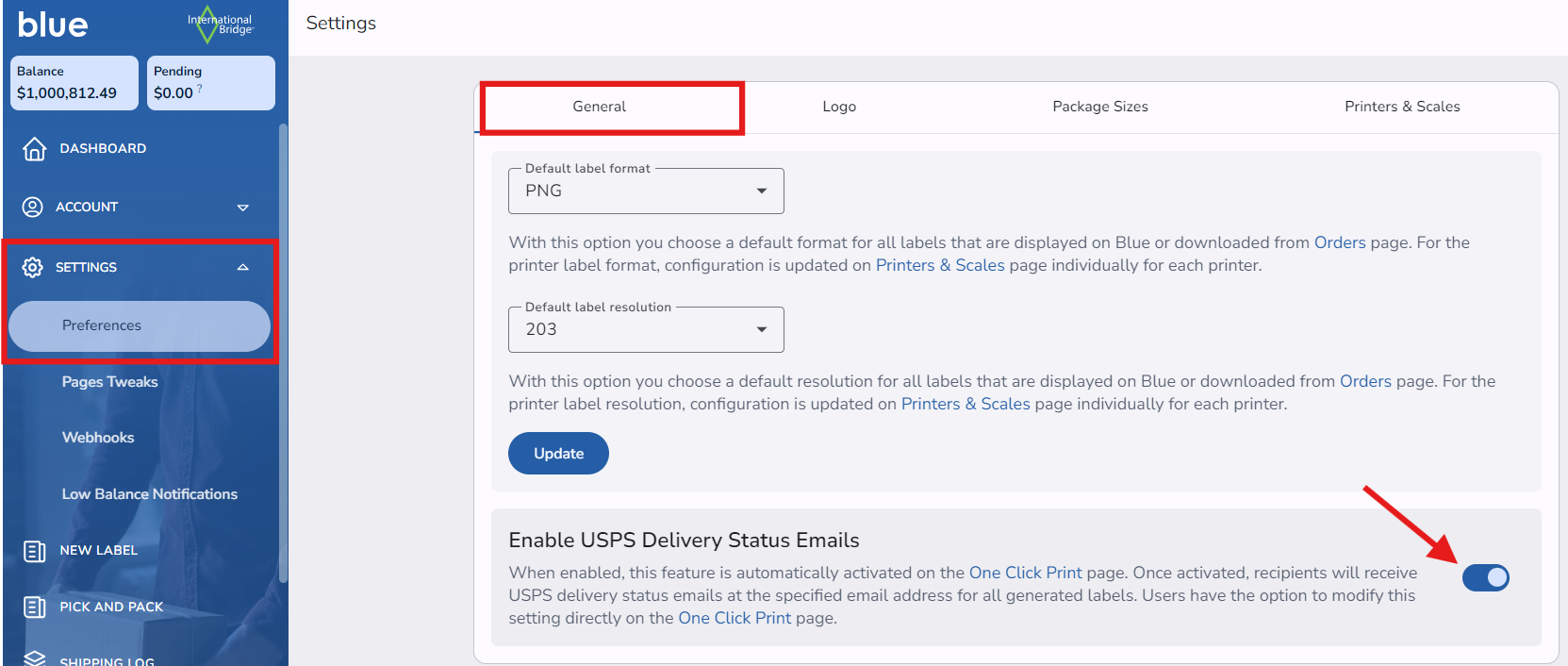
Task: Follow the first One Click Print link
Action: tap(1025, 573)
